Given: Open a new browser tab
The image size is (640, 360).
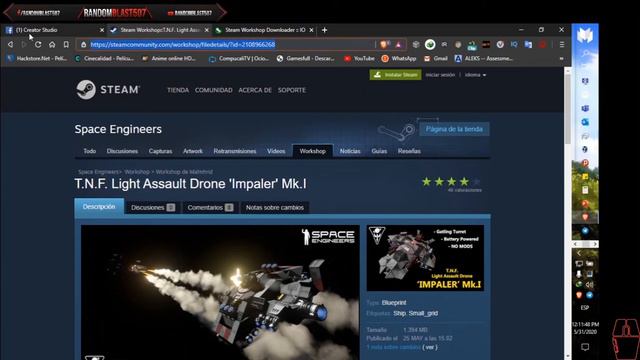Looking at the screenshot, I should 324,30.
